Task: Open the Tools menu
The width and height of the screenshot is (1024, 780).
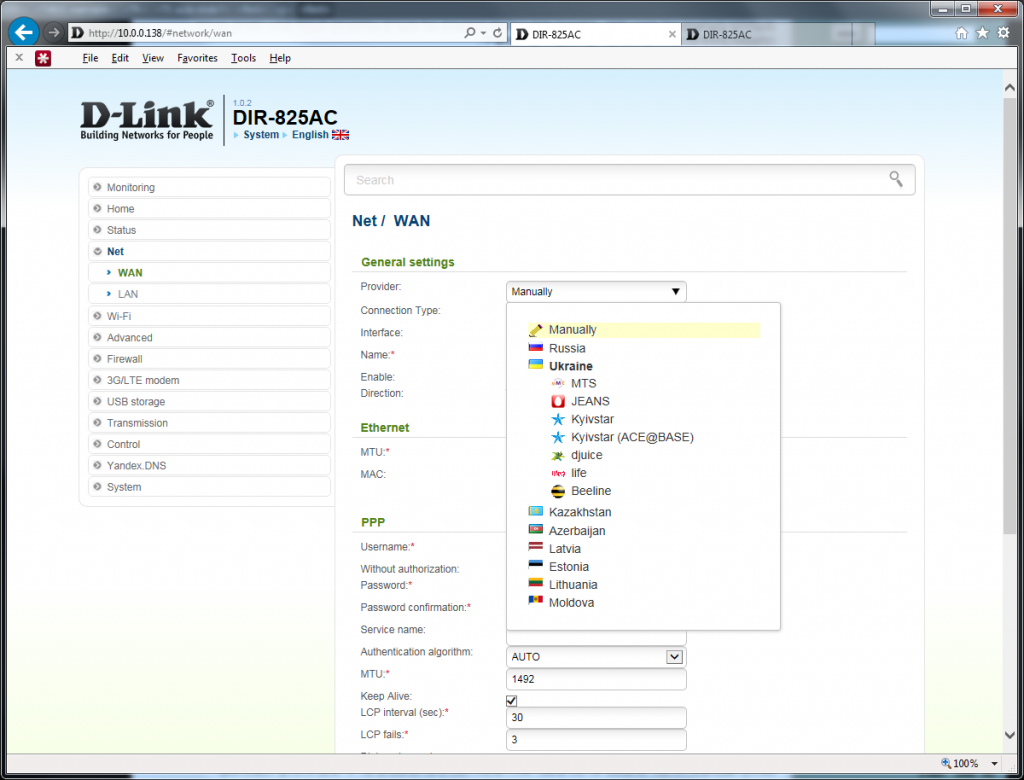Action: (243, 58)
